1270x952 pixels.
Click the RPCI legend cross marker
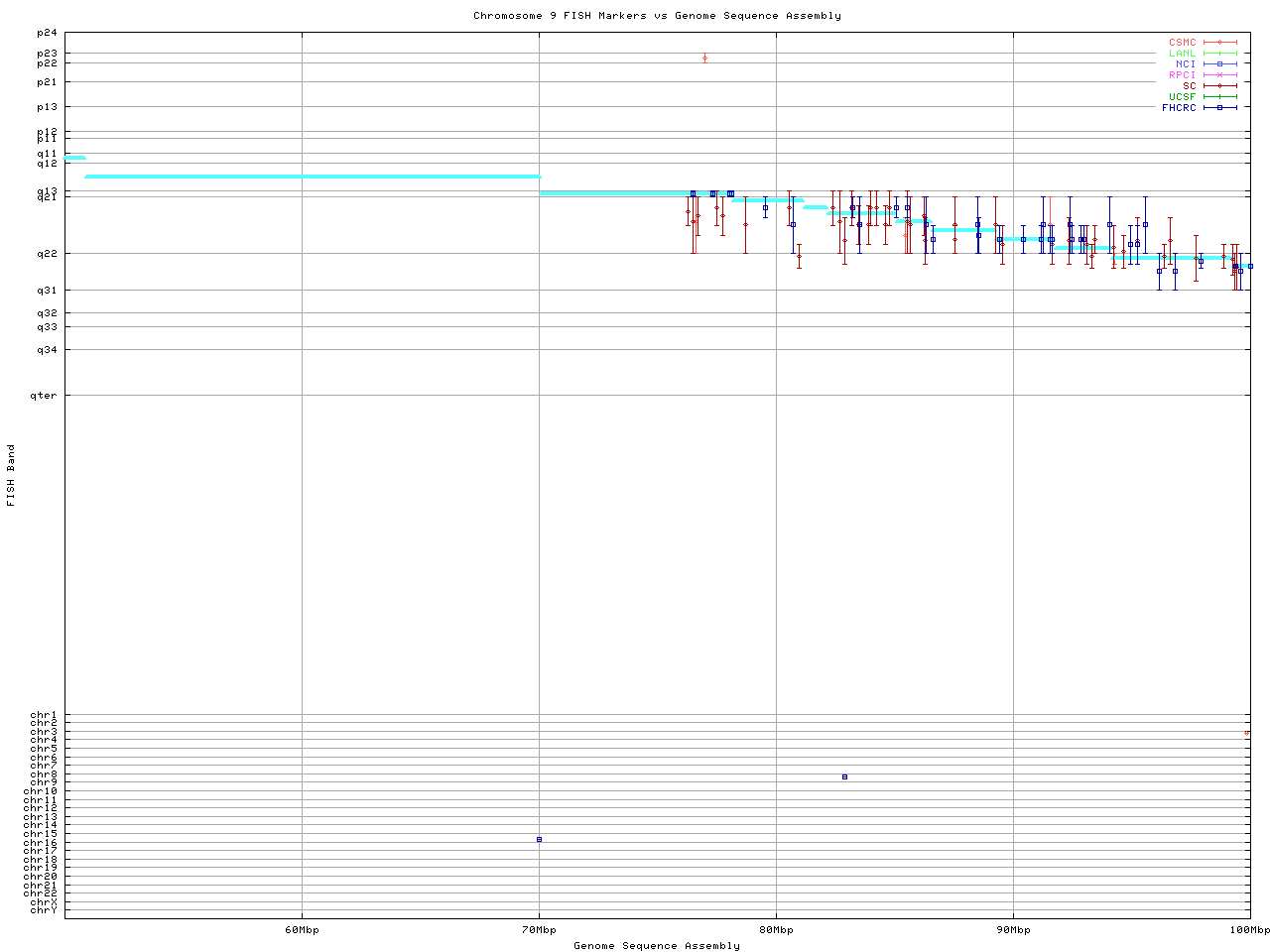coord(1219,75)
